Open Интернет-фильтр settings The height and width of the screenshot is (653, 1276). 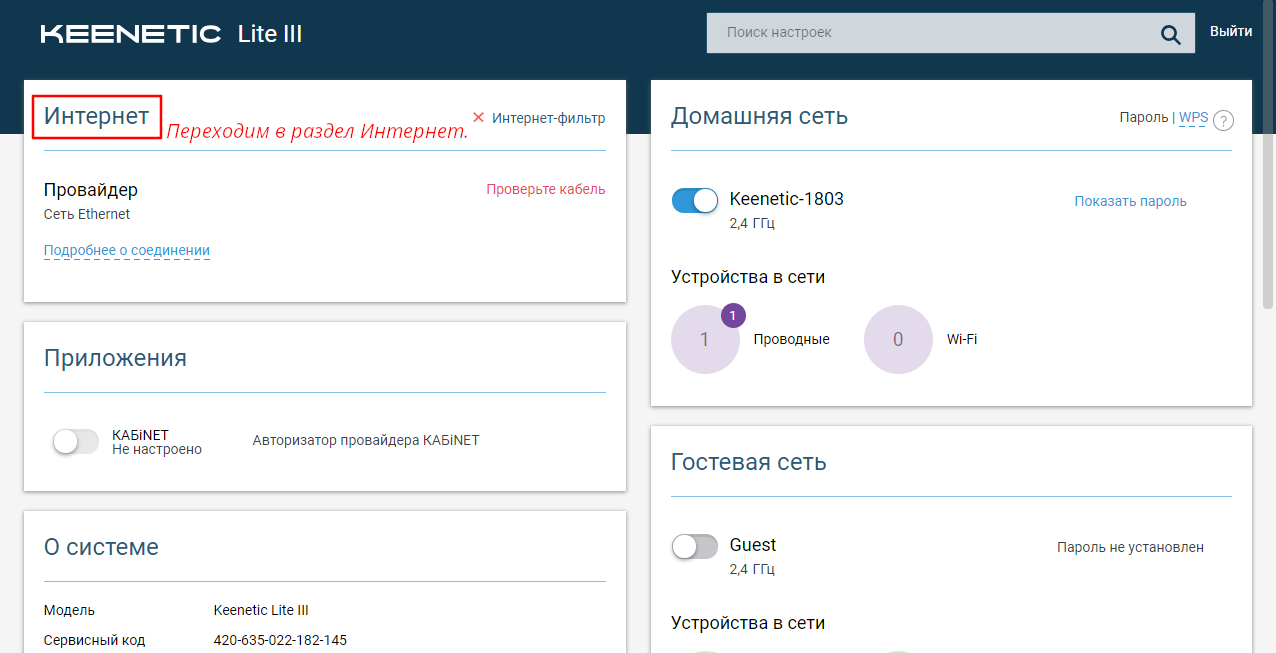(x=548, y=118)
